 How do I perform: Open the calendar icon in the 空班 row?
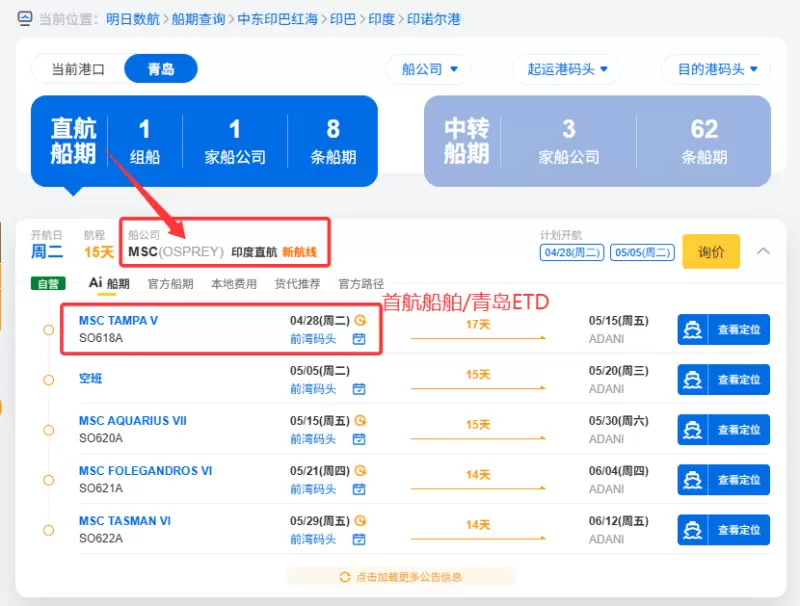tap(360, 389)
